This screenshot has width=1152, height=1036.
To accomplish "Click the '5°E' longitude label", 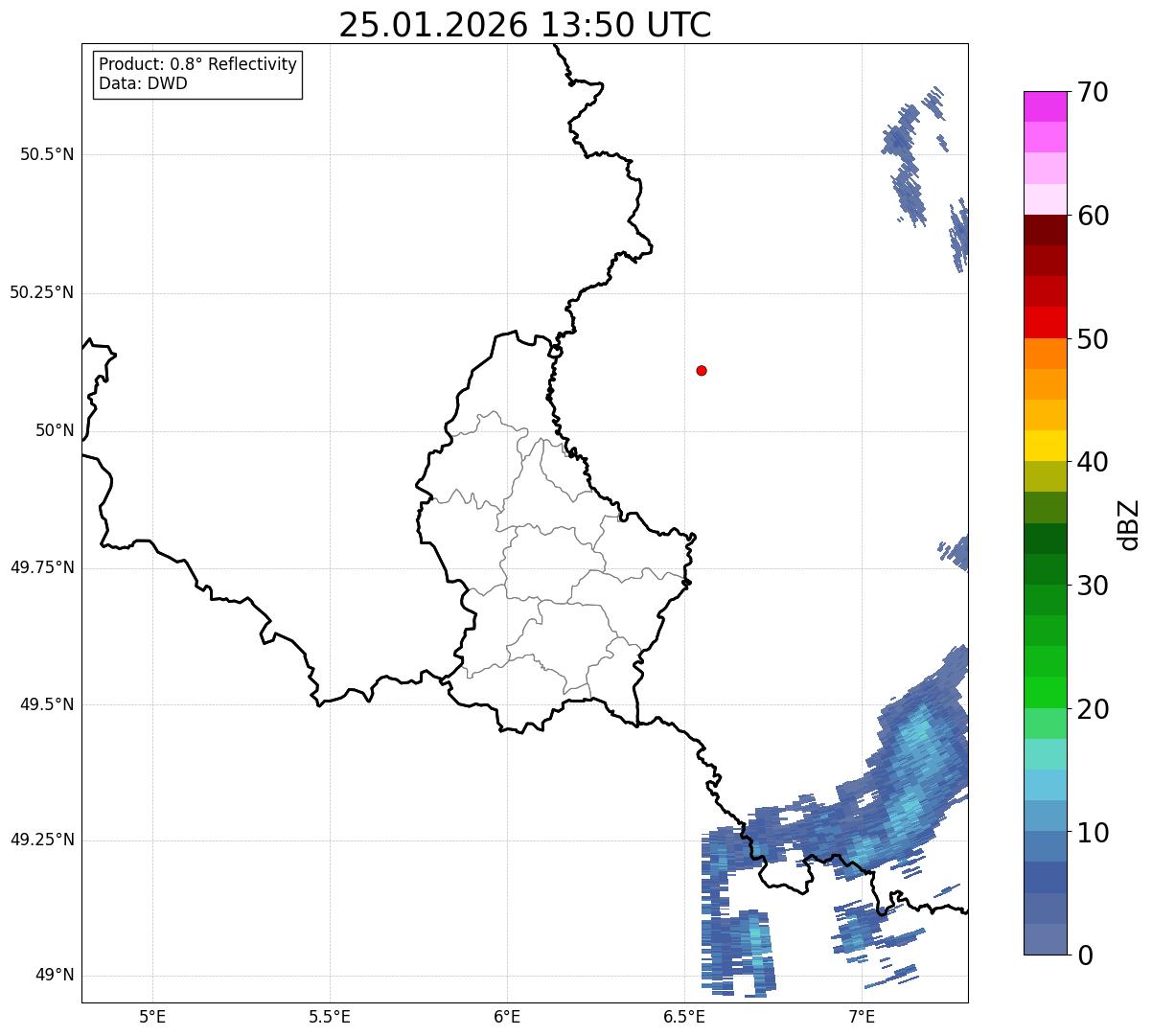I will pyautogui.click(x=152, y=1016).
